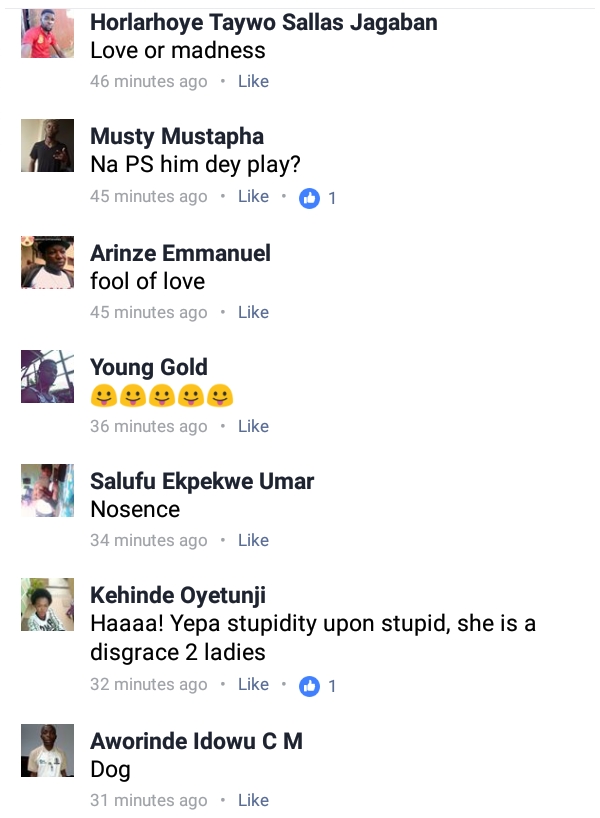600x818 pixels.
Task: Like Young Gold's emoji comment
Action: (253, 426)
